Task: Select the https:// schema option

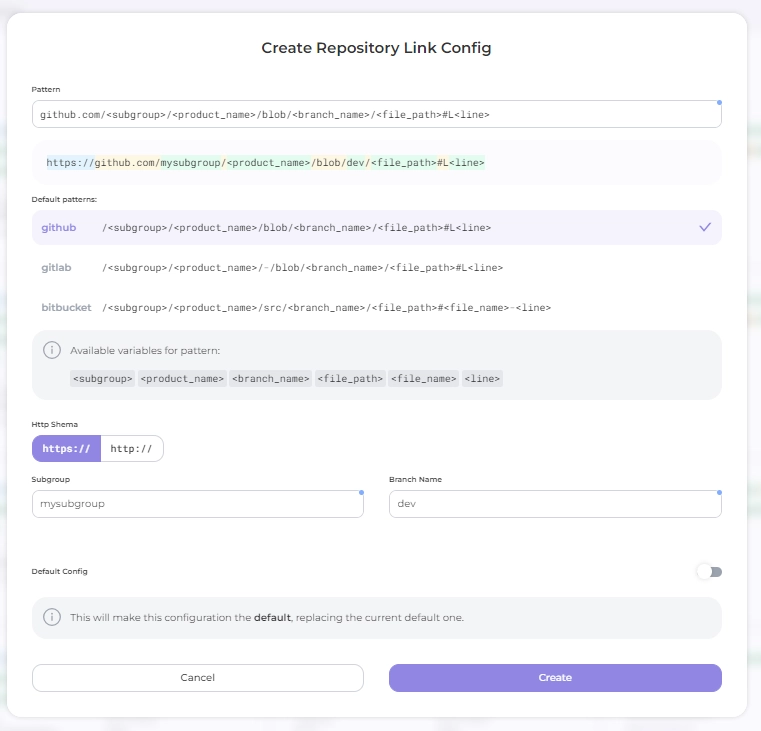Action: point(67,449)
